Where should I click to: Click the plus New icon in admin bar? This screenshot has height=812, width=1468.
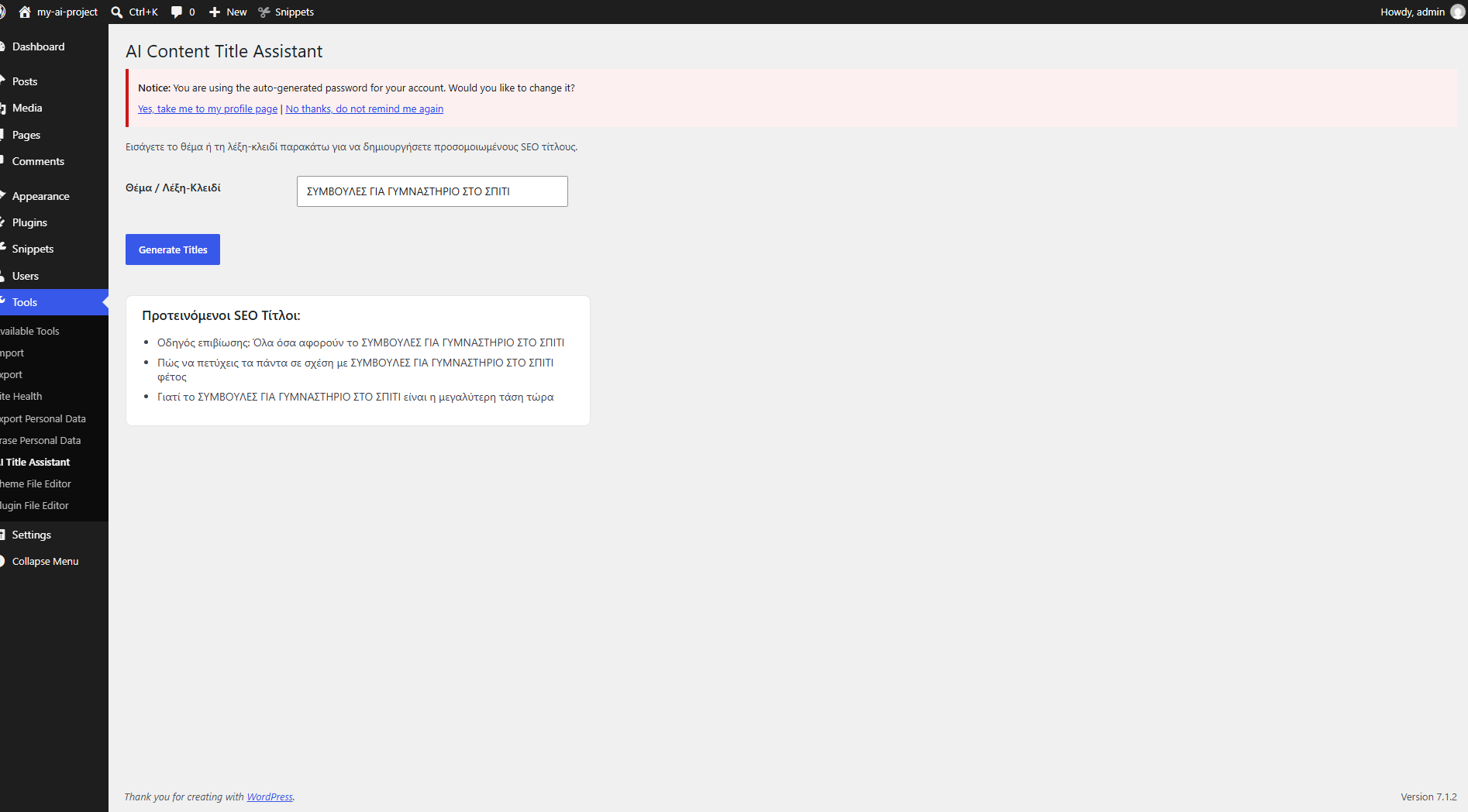coord(215,12)
